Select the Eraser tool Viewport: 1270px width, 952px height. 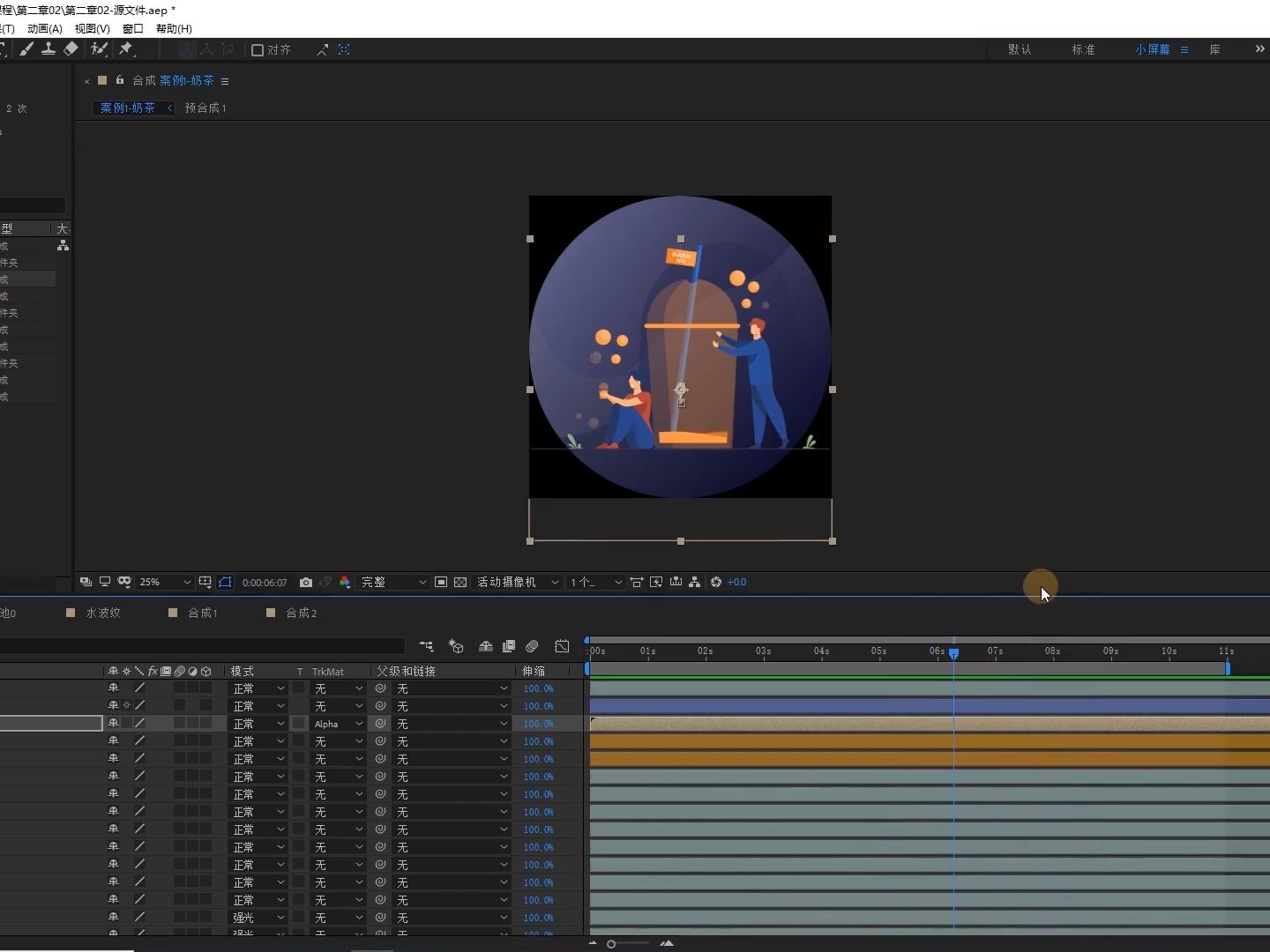click(x=71, y=49)
